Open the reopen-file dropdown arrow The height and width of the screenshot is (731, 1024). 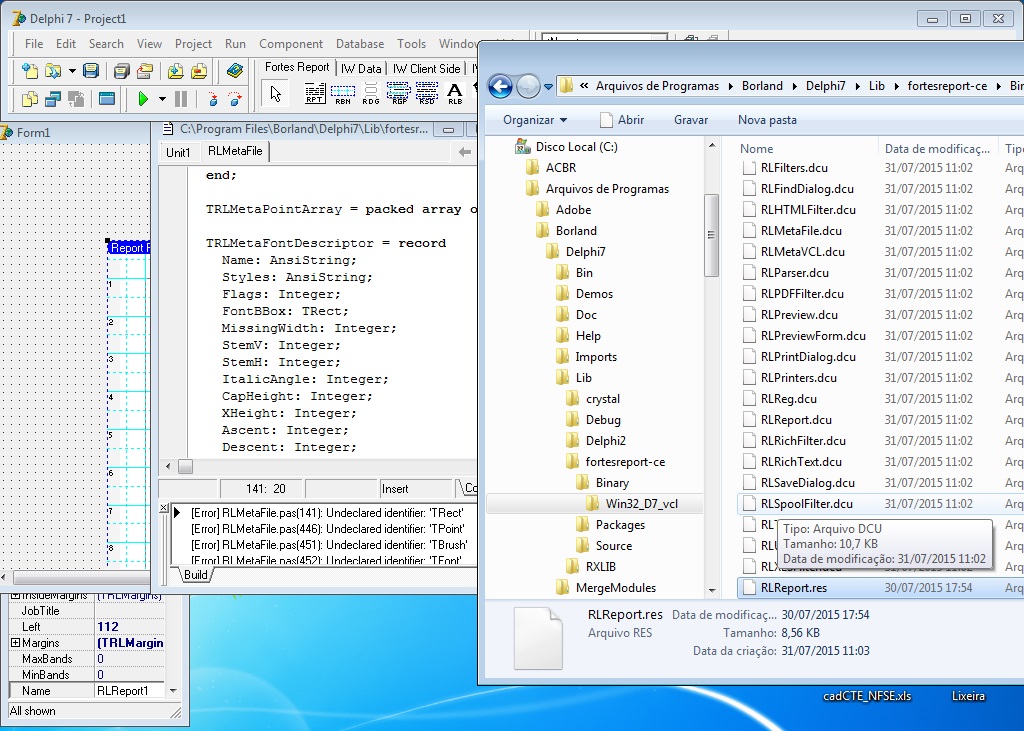click(72, 71)
